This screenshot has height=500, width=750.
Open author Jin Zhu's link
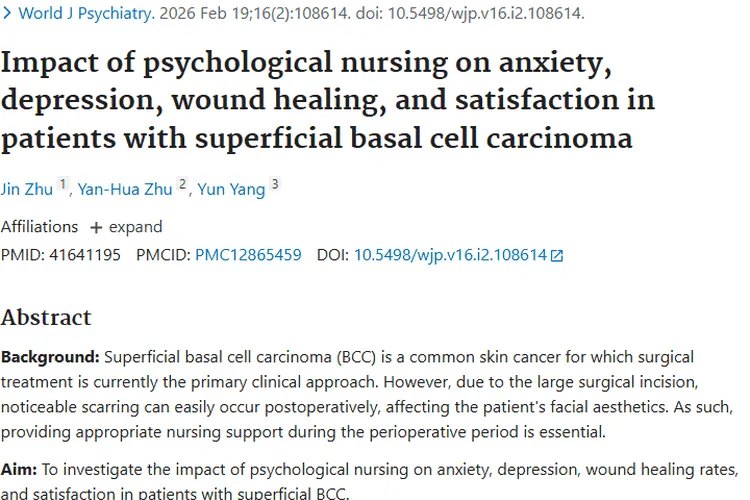click(x=27, y=188)
